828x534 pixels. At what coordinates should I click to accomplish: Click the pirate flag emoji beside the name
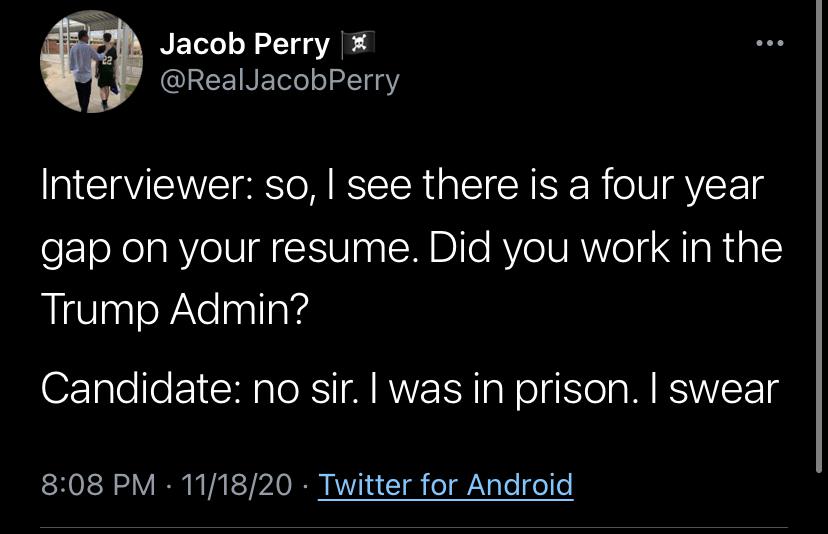pyautogui.click(x=358, y=45)
